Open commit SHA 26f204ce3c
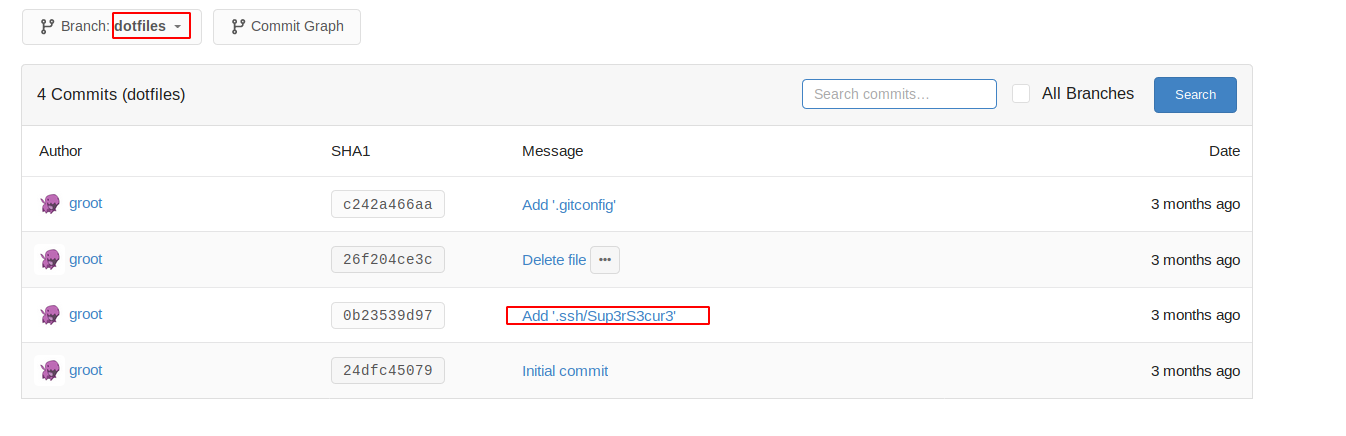 click(x=388, y=260)
